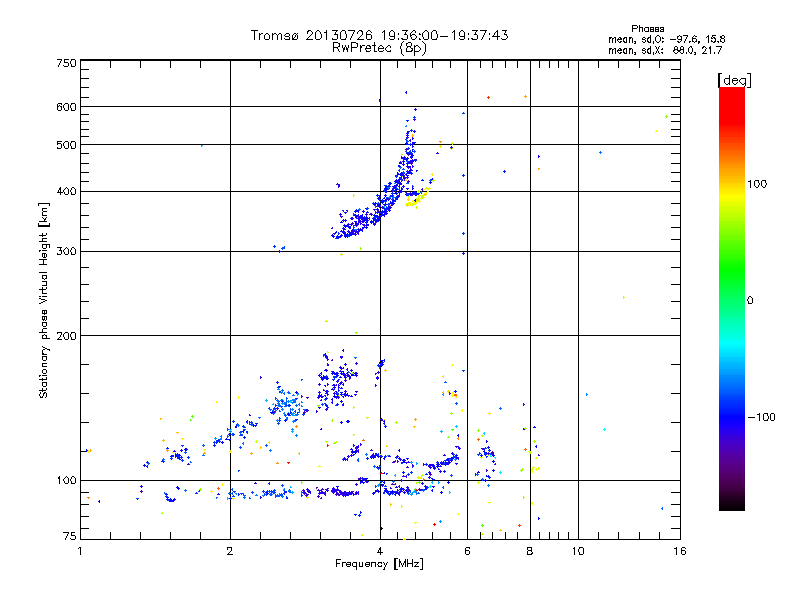This screenshot has height=600, width=800.
Task: Click the rainbow phase colorbar
Action: click(x=732, y=298)
